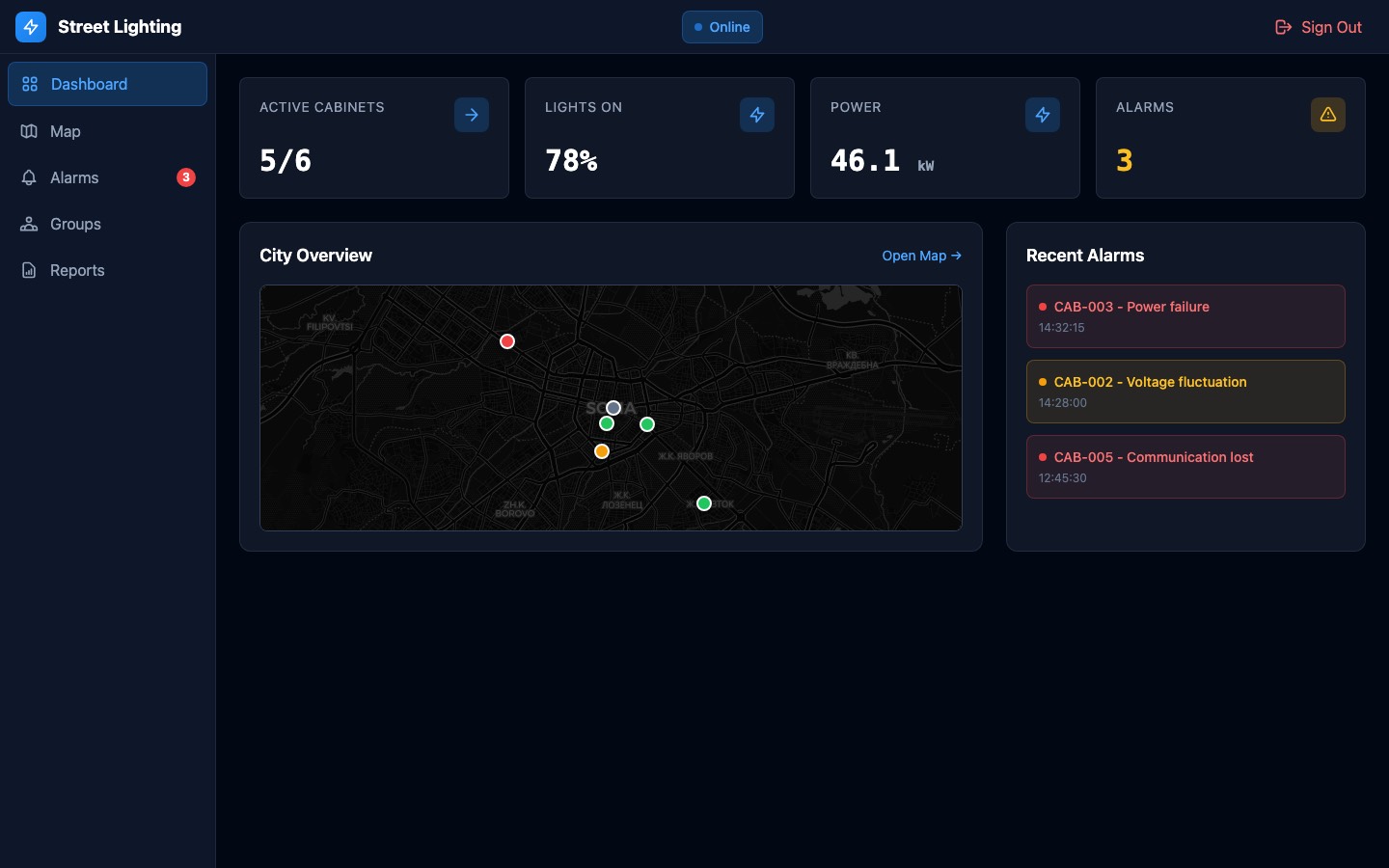Click the Sign Out exit icon
The width and height of the screenshot is (1389, 868).
1283,27
